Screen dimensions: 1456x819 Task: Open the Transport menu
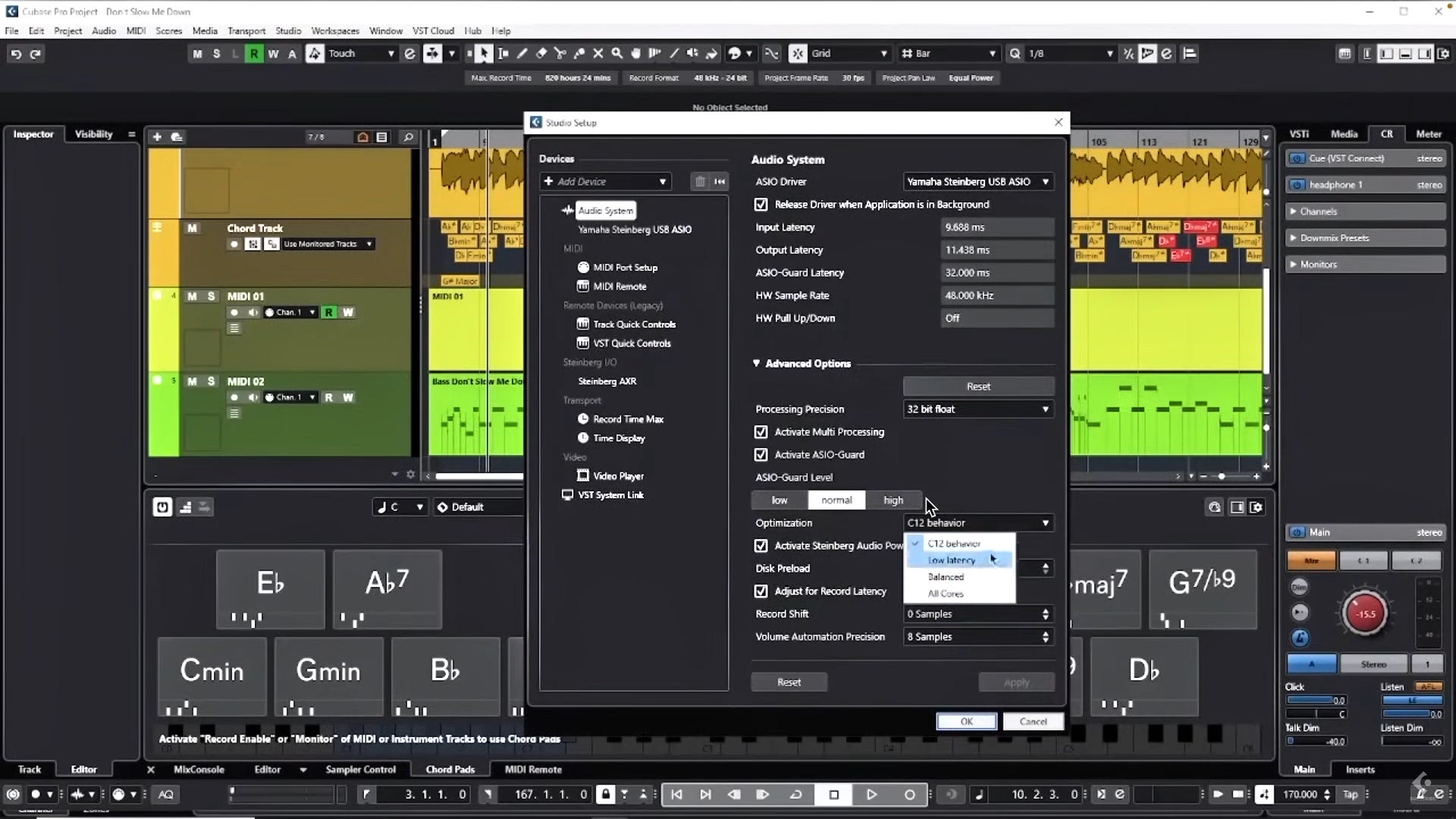246,31
